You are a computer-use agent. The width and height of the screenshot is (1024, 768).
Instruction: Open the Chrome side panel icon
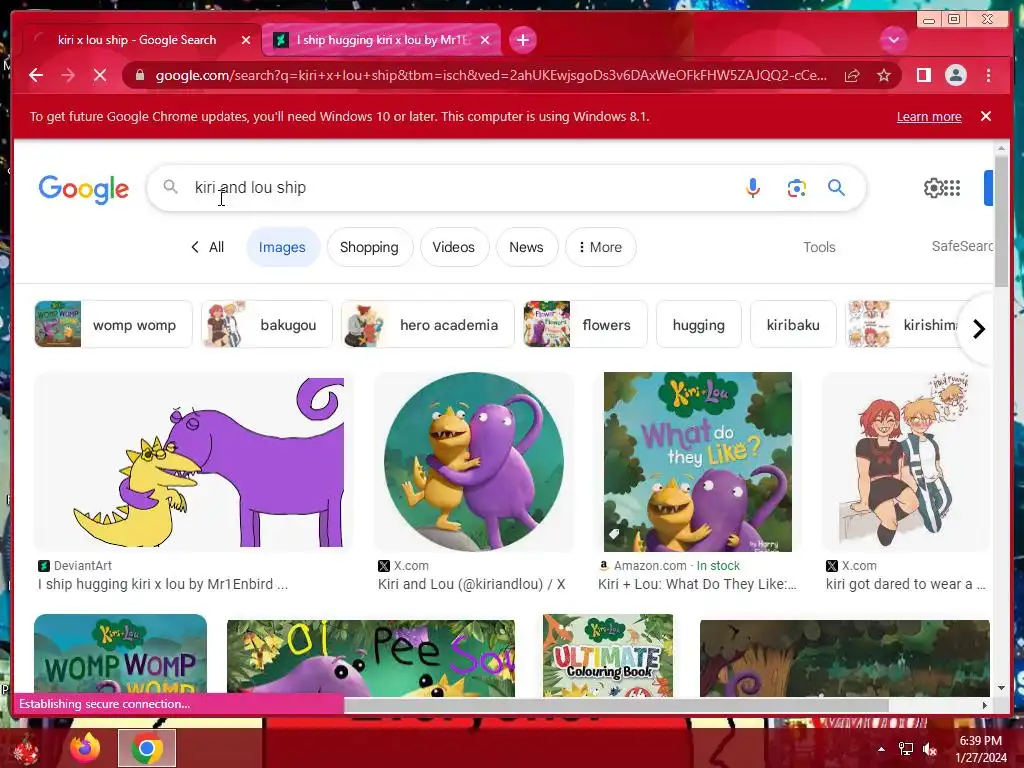pos(923,76)
